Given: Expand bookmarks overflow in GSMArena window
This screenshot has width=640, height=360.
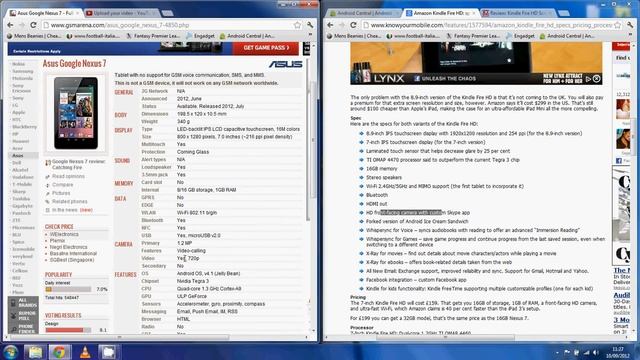Looking at the screenshot, I should [x=311, y=36].
